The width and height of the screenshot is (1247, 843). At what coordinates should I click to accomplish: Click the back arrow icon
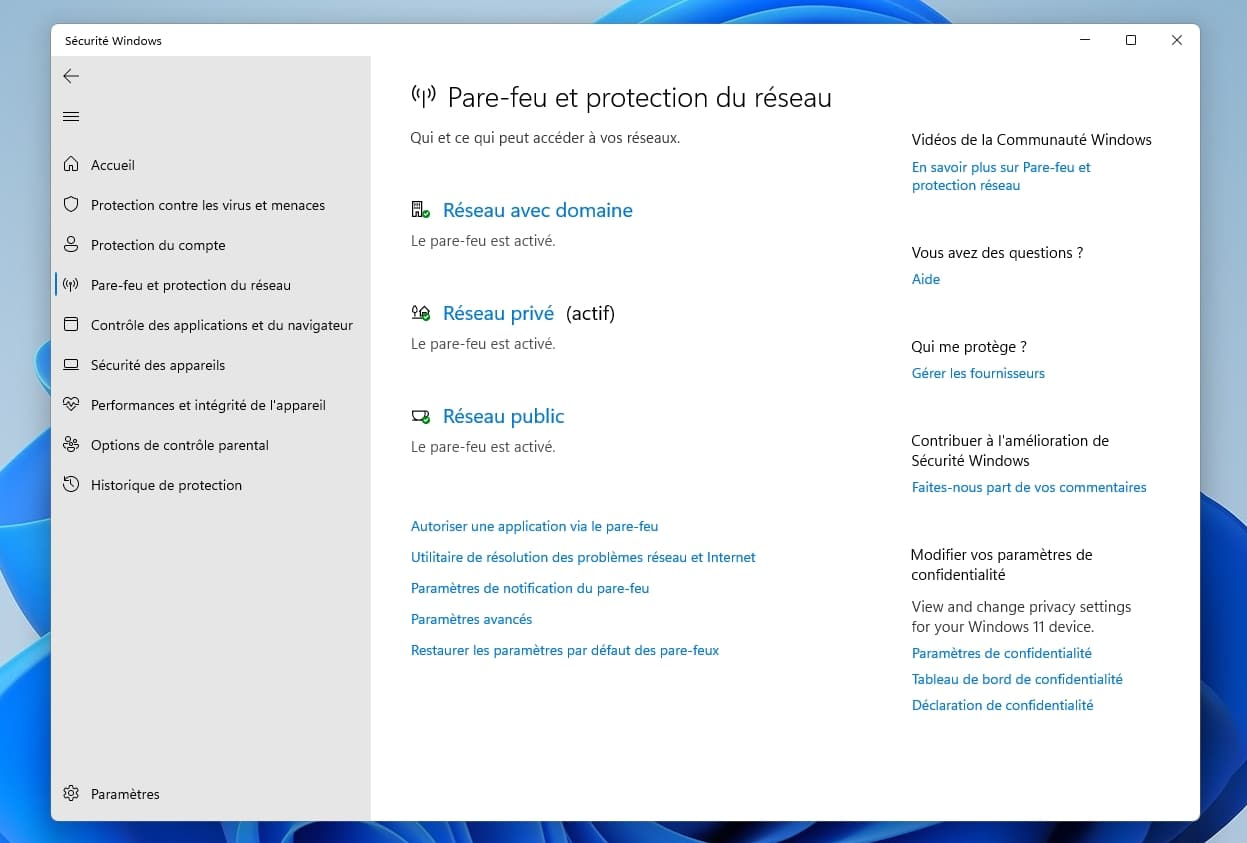pyautogui.click(x=71, y=76)
